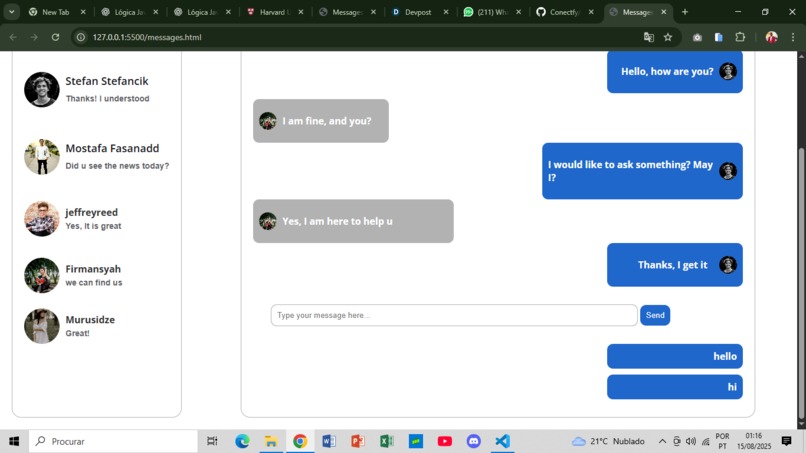806x453 pixels.
Task: Click the 'Great!' message preview
Action: click(77, 333)
